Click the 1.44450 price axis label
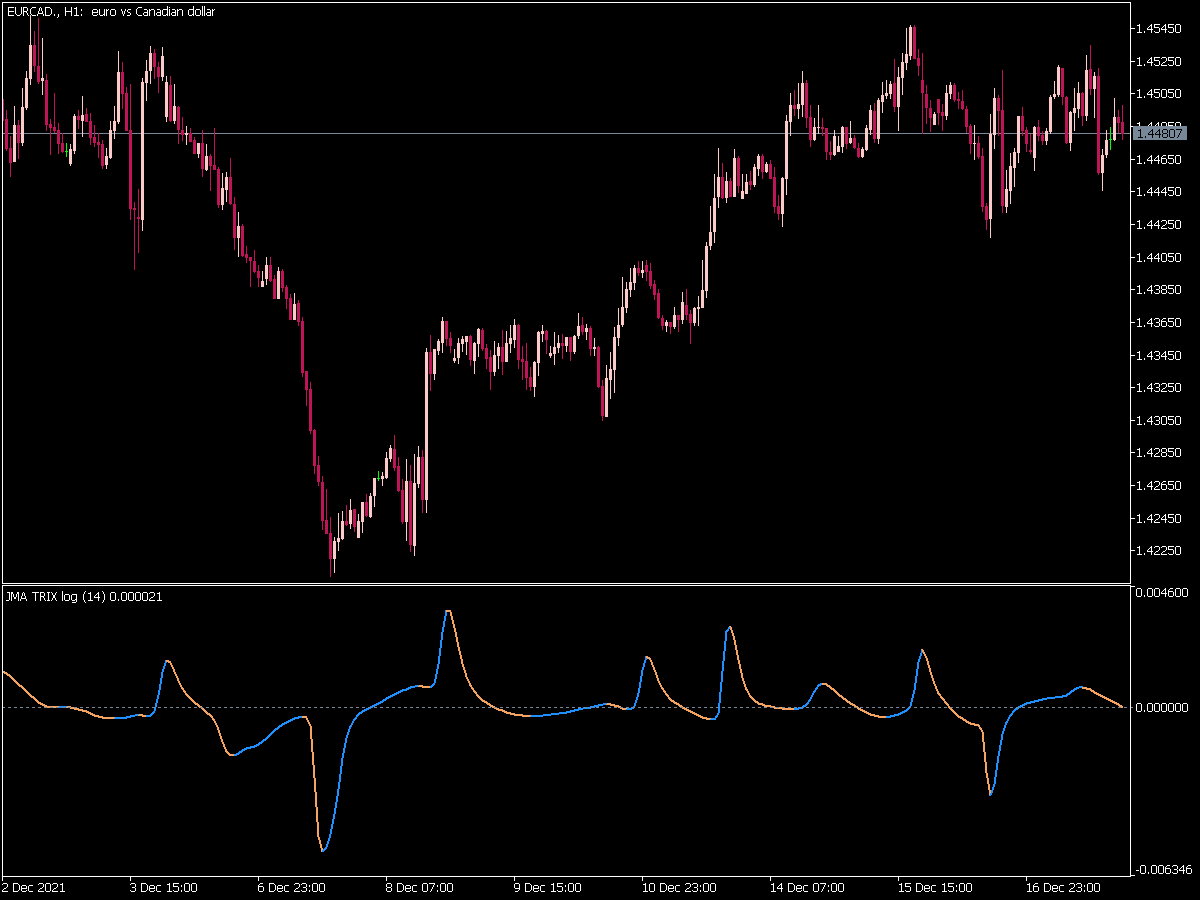1200x900 pixels. (x=1160, y=192)
